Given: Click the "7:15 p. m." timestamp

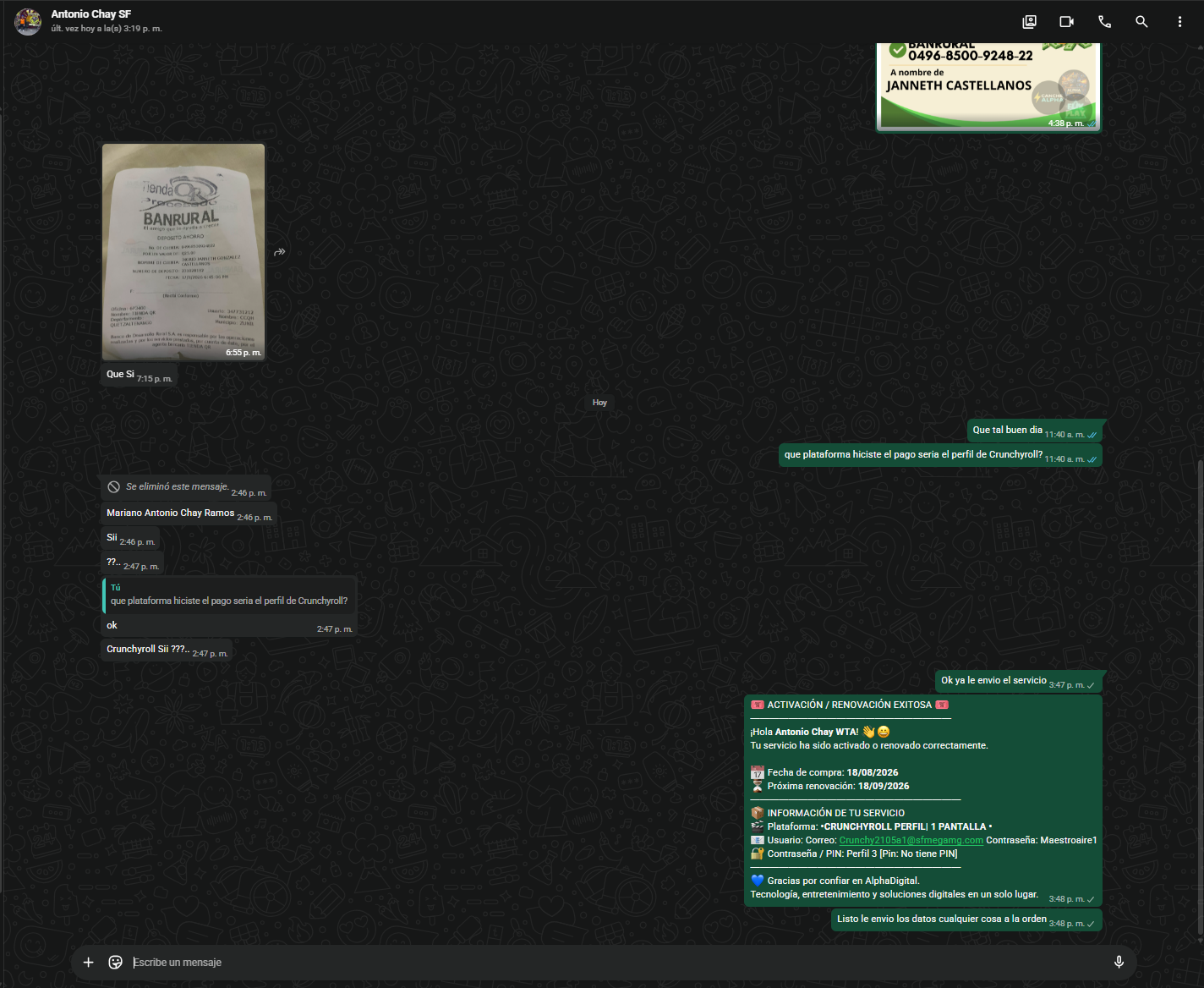Looking at the screenshot, I should coord(155,379).
